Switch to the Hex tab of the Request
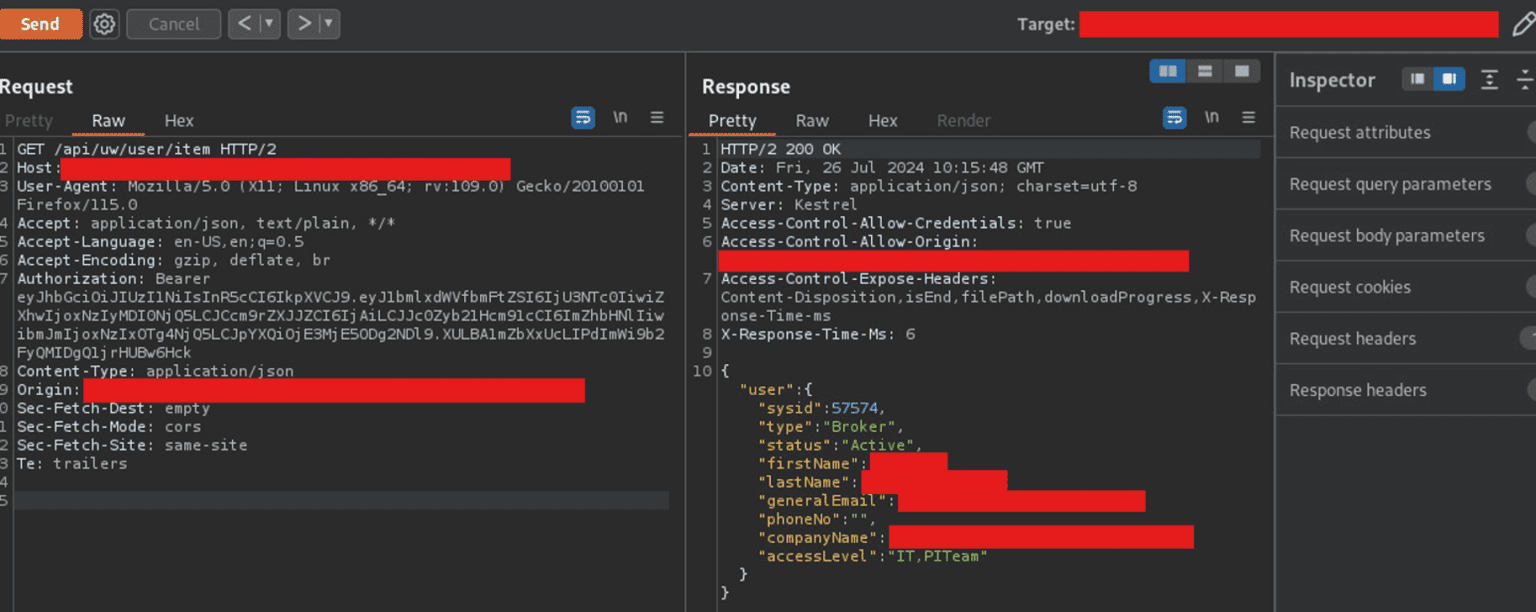Viewport: 1536px width, 612px height. (x=178, y=120)
